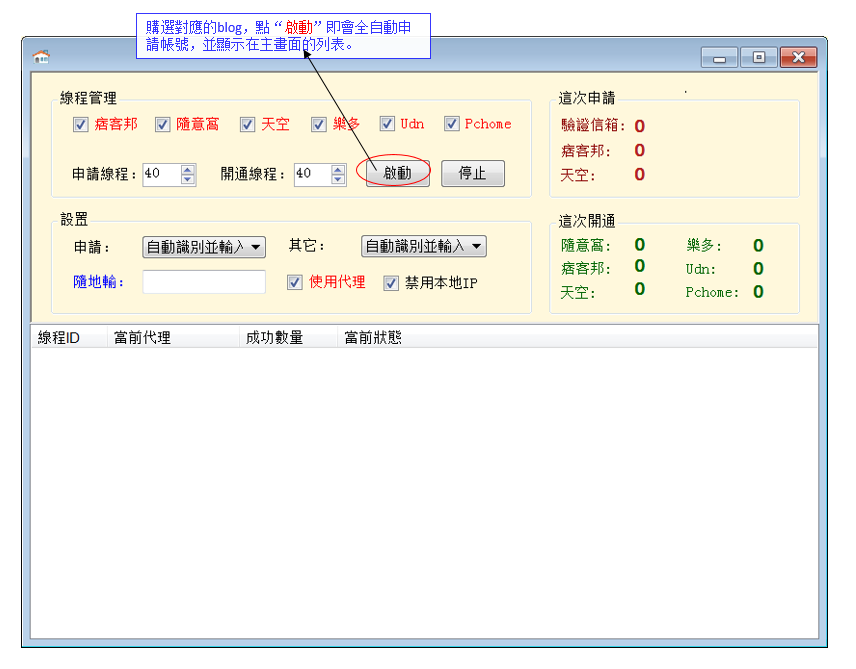
Task: Uncheck the Pchome checkbox
Action: click(x=452, y=124)
